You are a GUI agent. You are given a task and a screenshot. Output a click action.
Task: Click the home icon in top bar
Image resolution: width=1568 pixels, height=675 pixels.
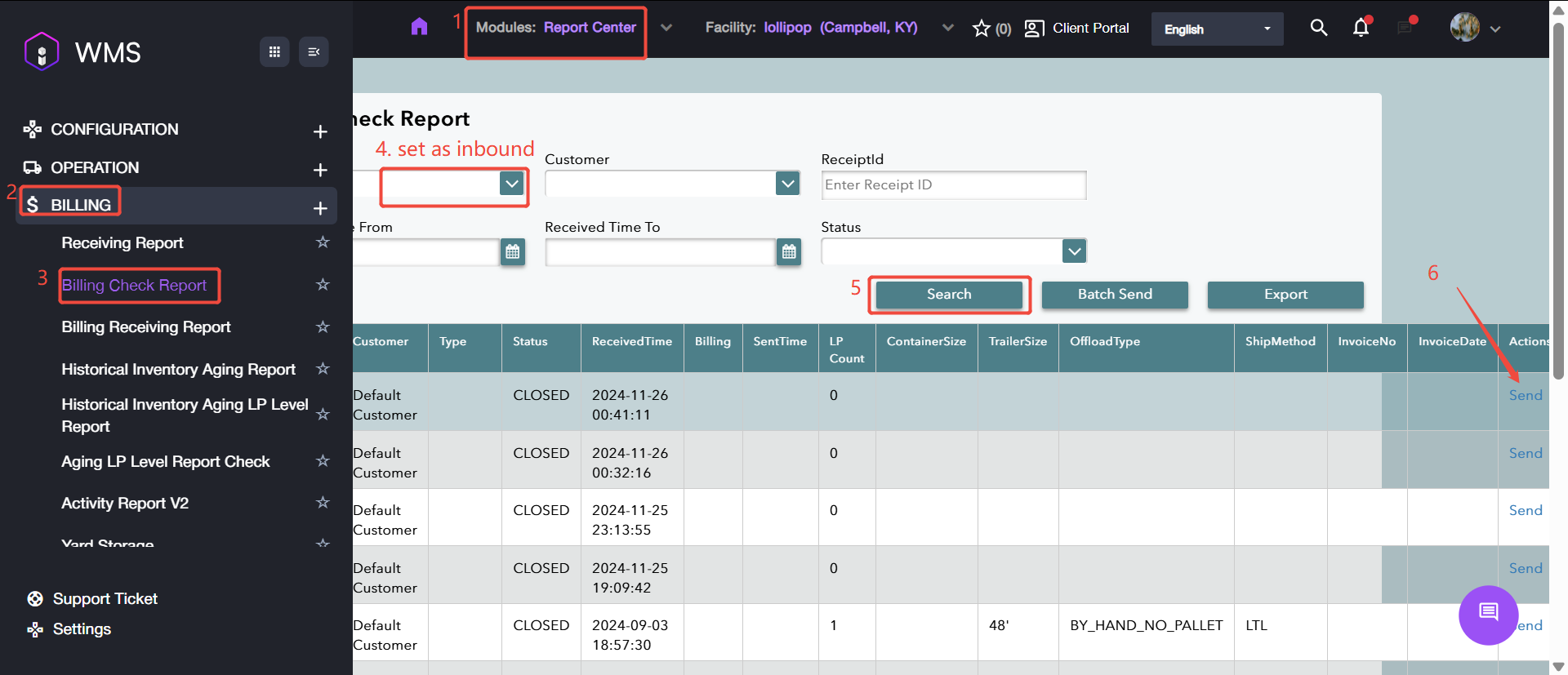tap(419, 27)
